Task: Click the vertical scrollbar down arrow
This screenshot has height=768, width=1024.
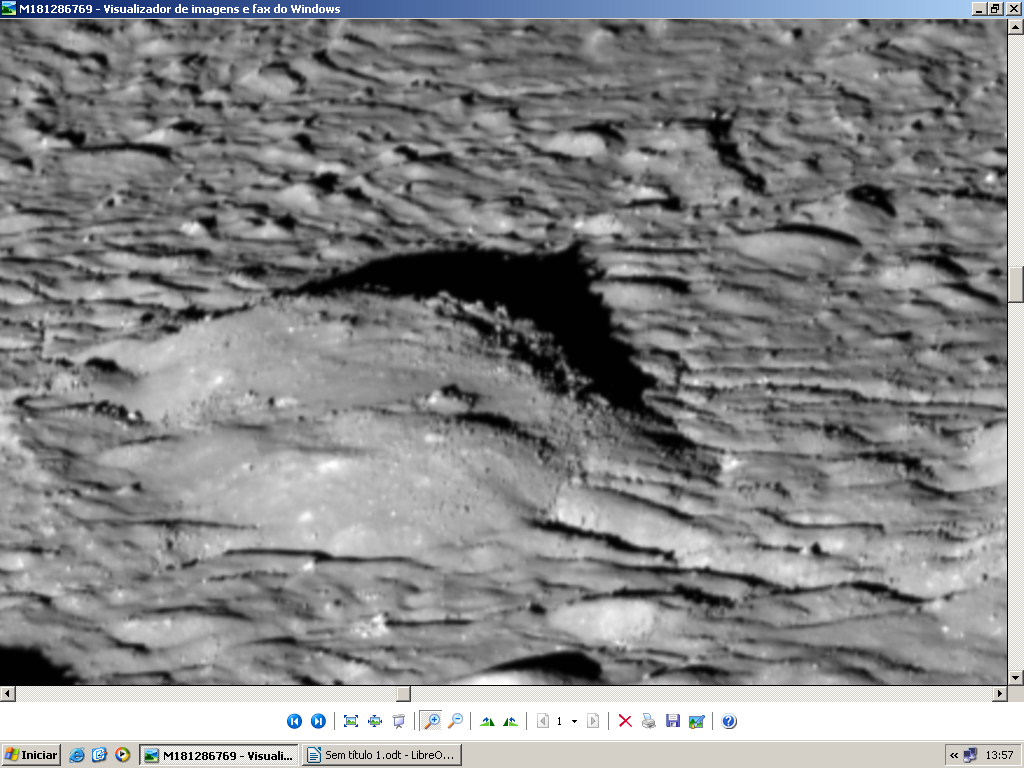Action: coord(1016,677)
